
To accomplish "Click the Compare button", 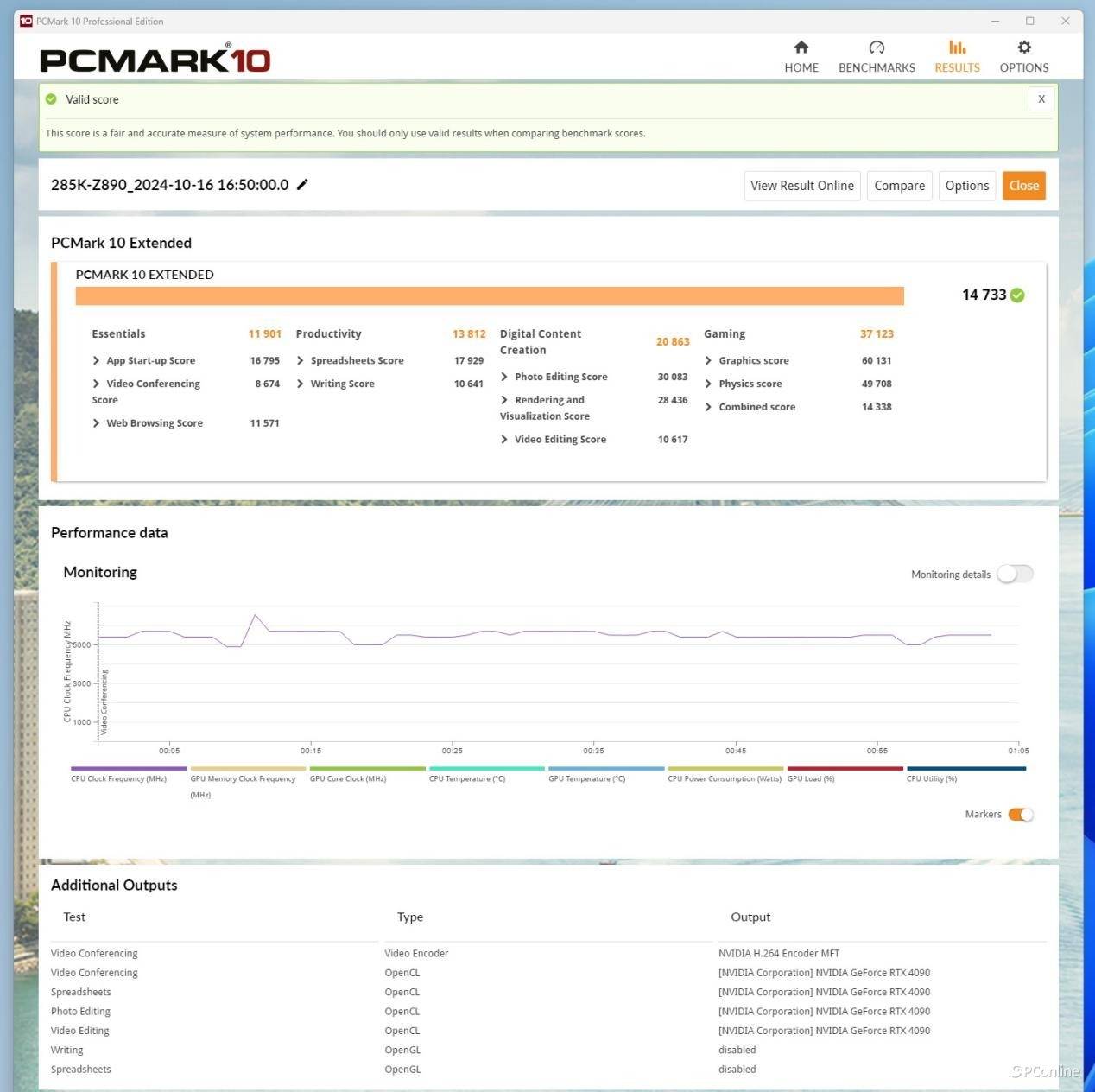I will 899,186.
